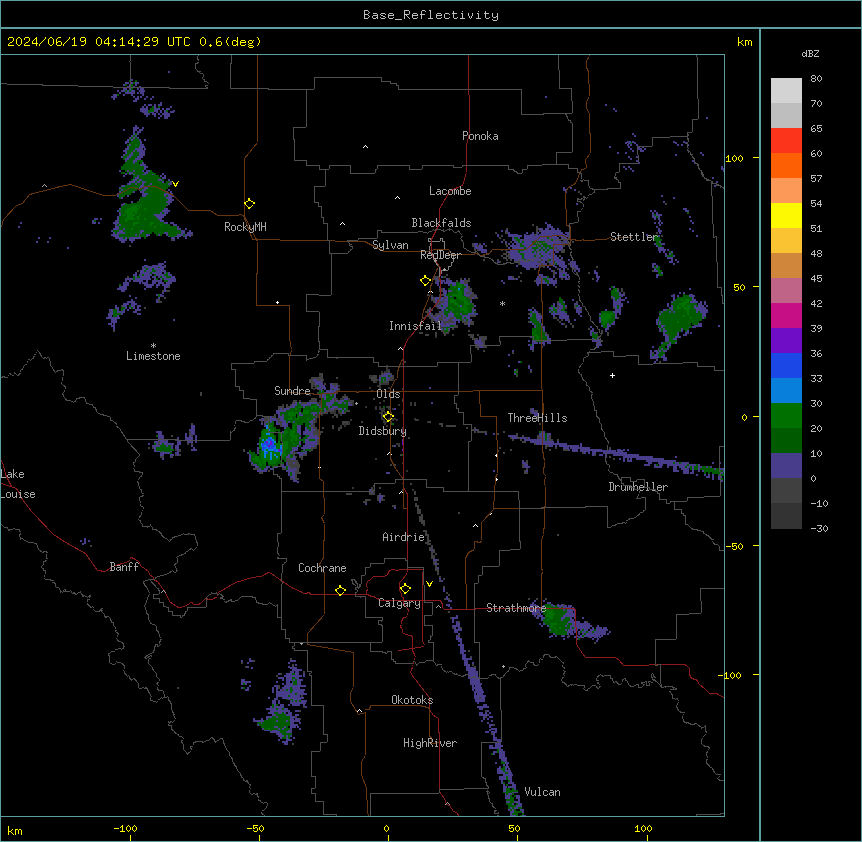This screenshot has height=842, width=862.
Task: Select the yellow diamond marker beside RedDeer
Action: tap(425, 281)
